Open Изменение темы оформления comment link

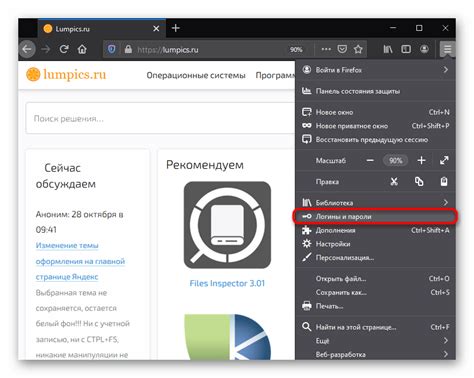coord(80,261)
